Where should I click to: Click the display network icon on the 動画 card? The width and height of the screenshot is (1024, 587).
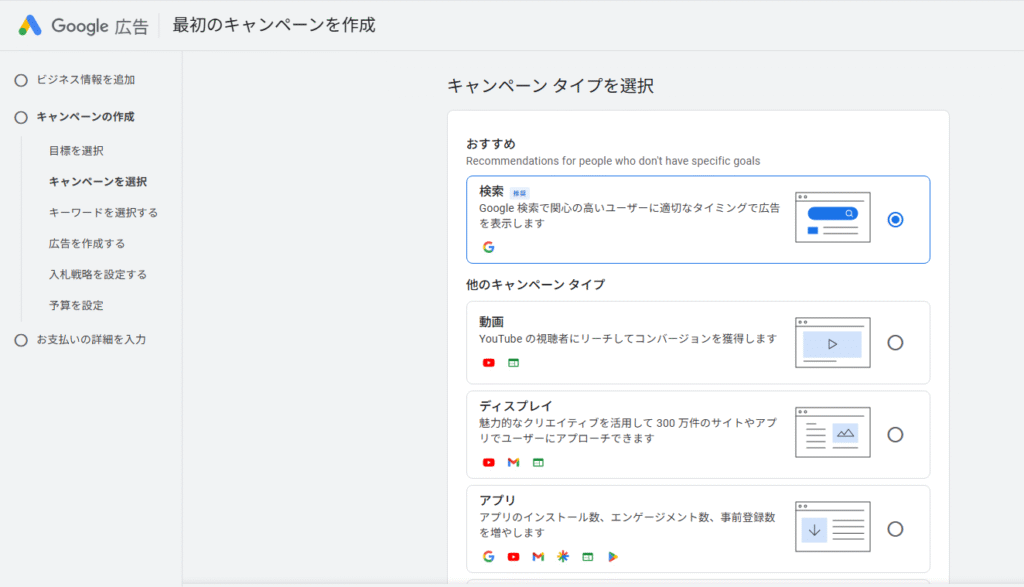click(513, 363)
